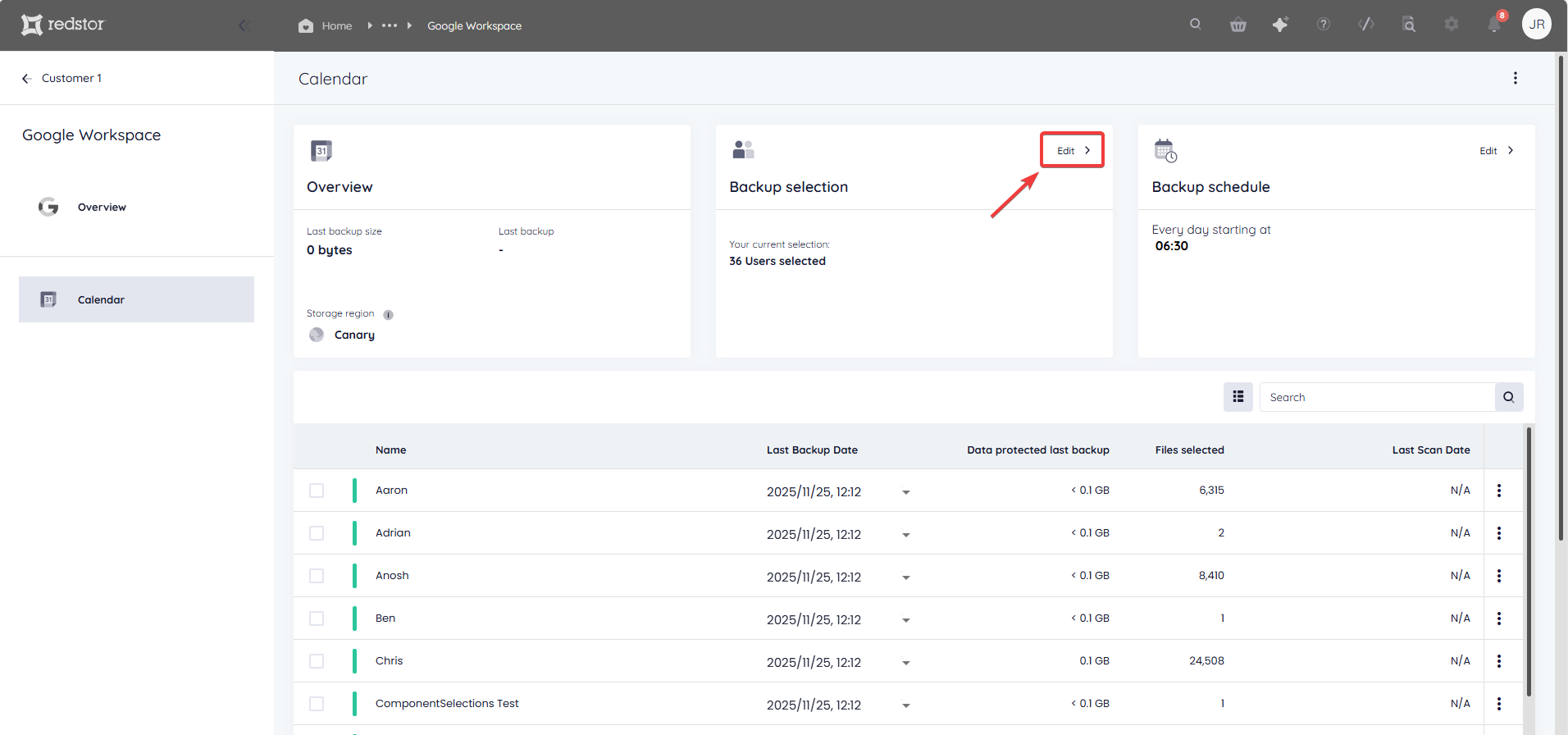This screenshot has width=1568, height=735.
Task: Open the search icon in top bar
Action: (x=1196, y=24)
